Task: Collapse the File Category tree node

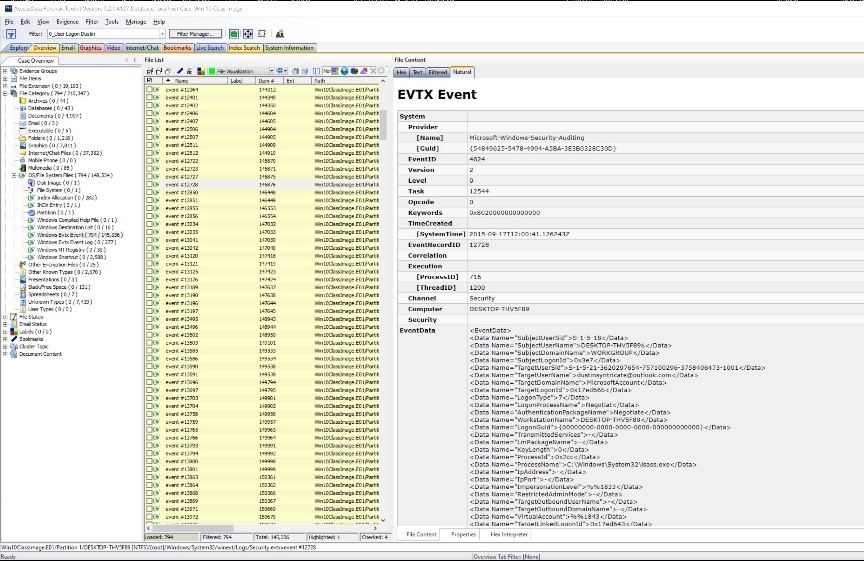Action: 5,94
